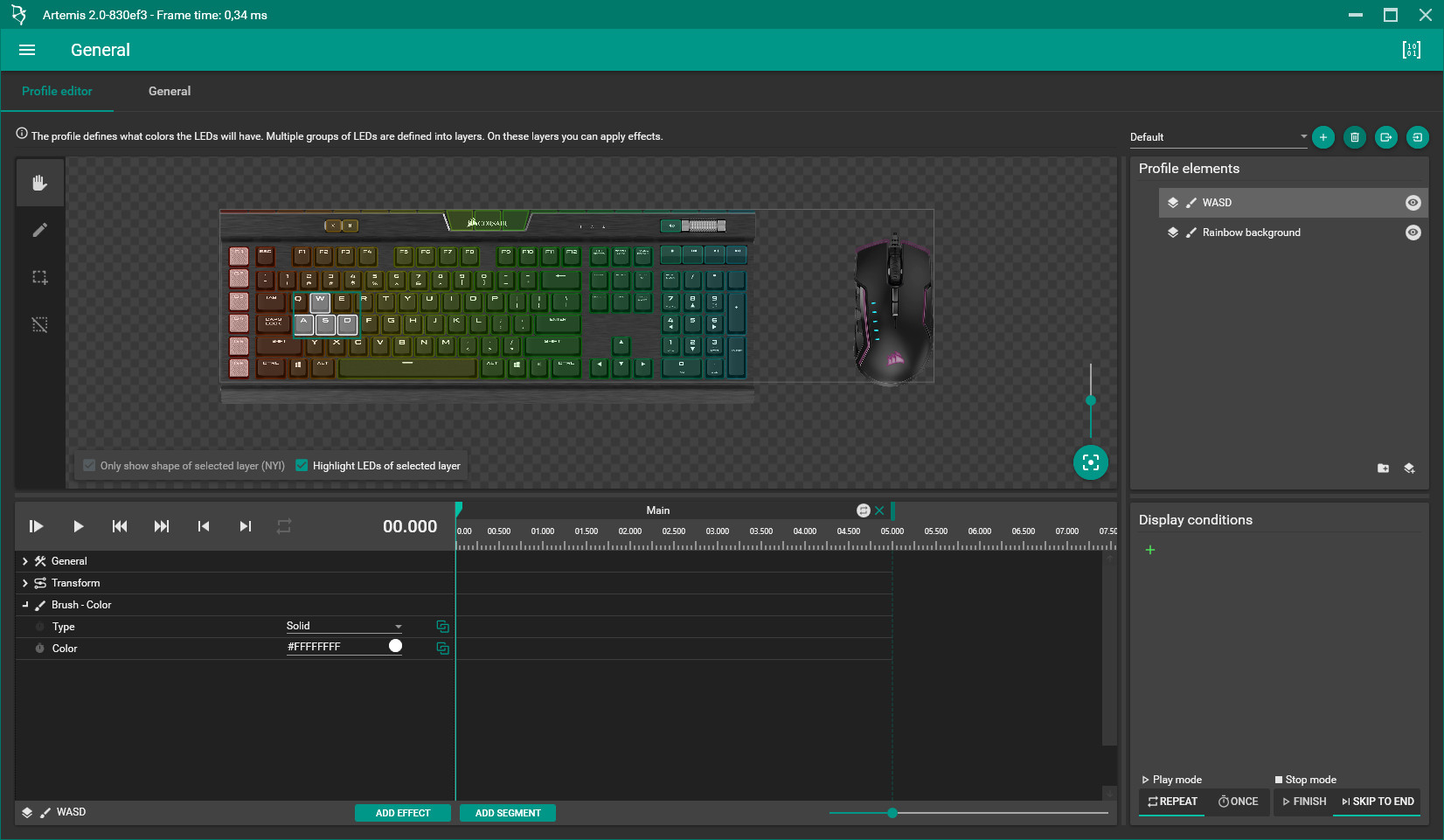Delete the current profile with trash icon

coord(1355,137)
